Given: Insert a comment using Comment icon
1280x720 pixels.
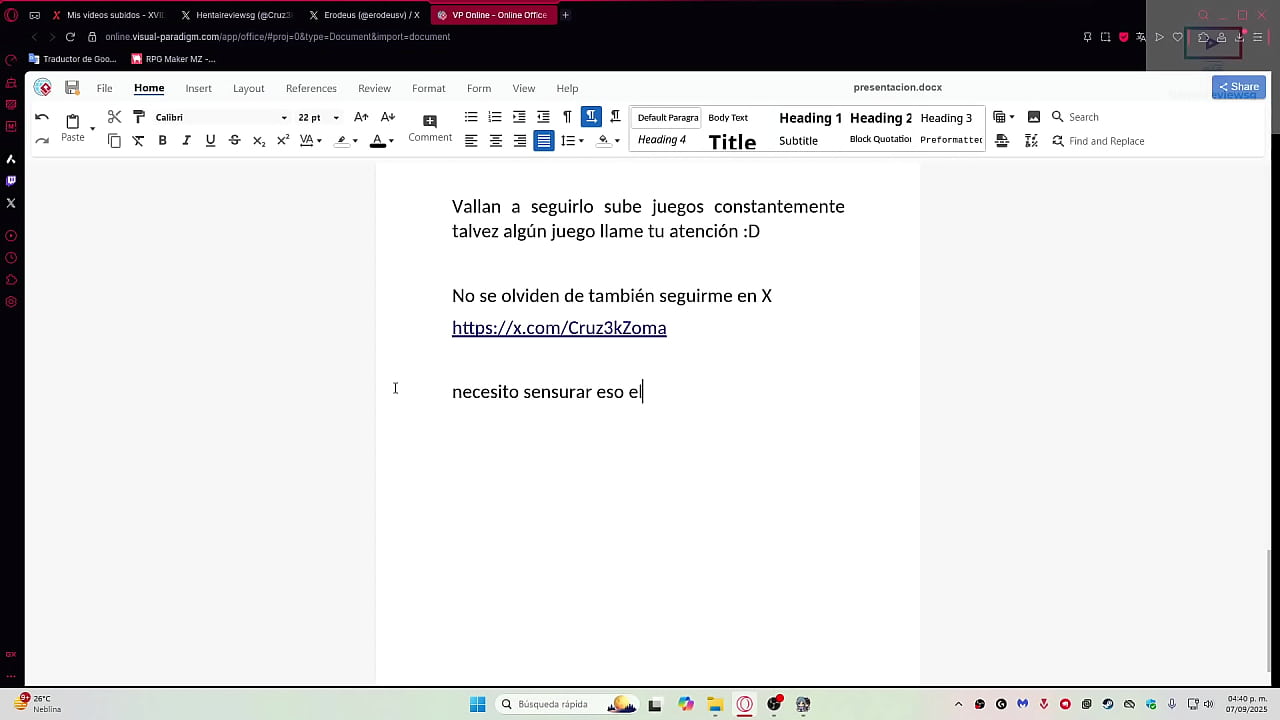Looking at the screenshot, I should click(x=430, y=127).
